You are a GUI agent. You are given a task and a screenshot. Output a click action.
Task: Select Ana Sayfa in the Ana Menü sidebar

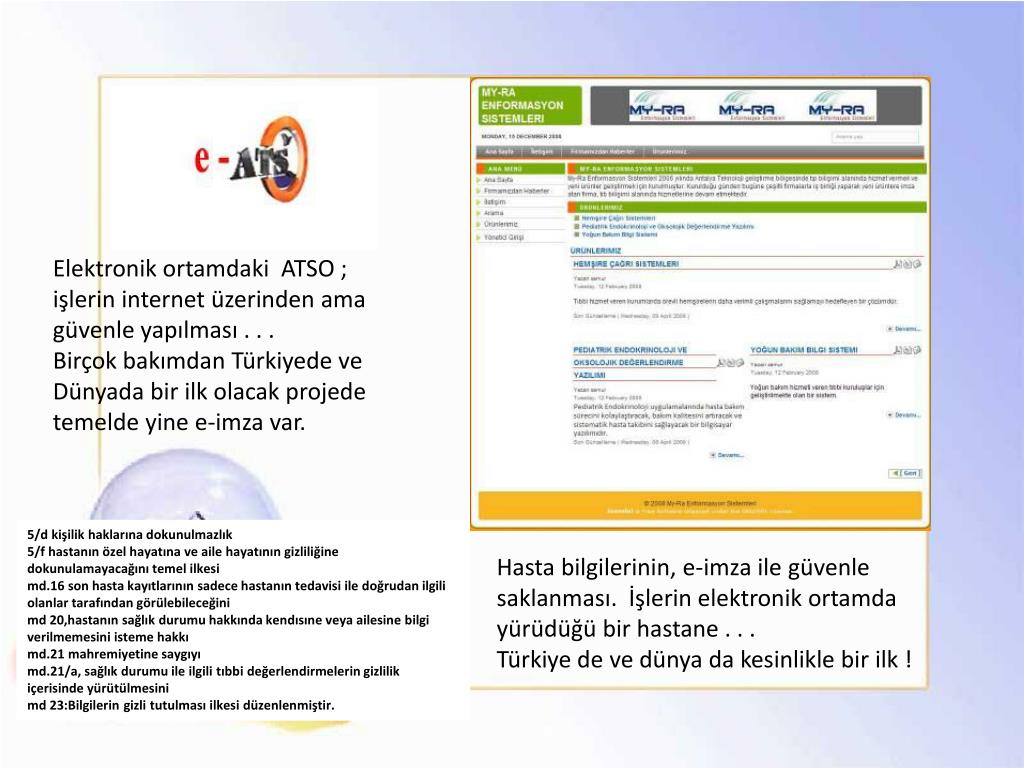pos(498,180)
